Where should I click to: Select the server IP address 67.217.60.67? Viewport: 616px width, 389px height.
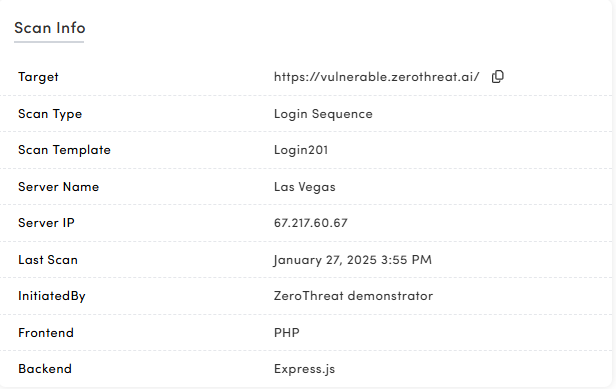click(x=310, y=223)
